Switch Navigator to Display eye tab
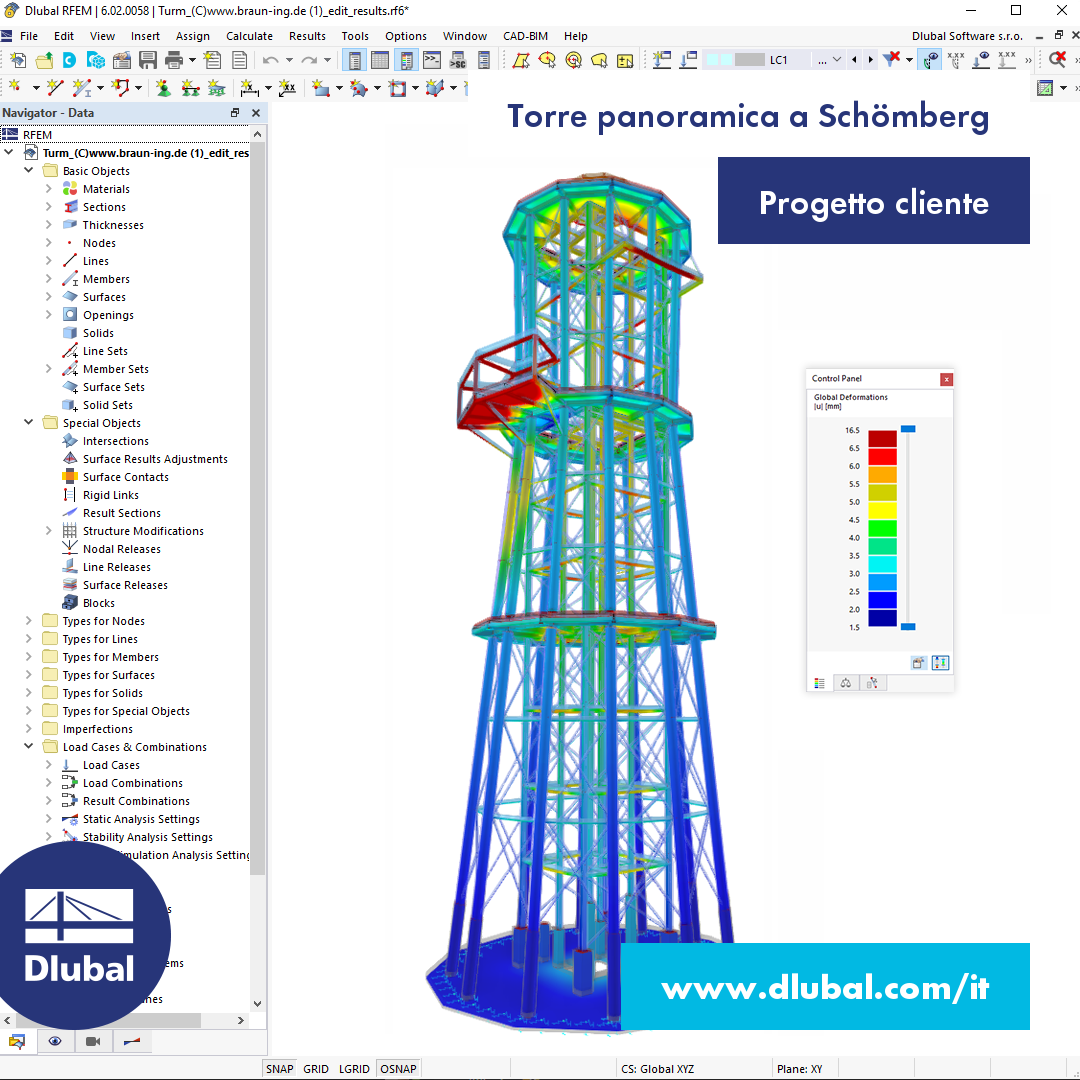 55,1041
